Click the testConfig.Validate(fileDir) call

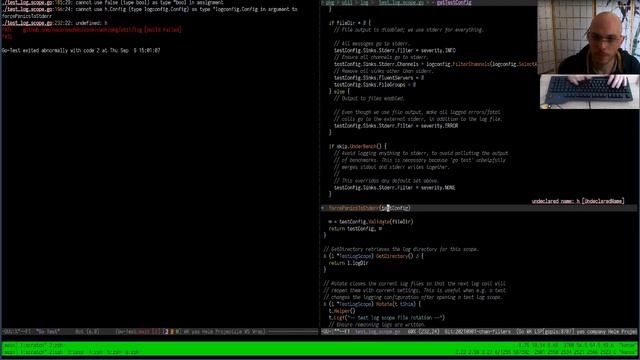[x=376, y=222]
